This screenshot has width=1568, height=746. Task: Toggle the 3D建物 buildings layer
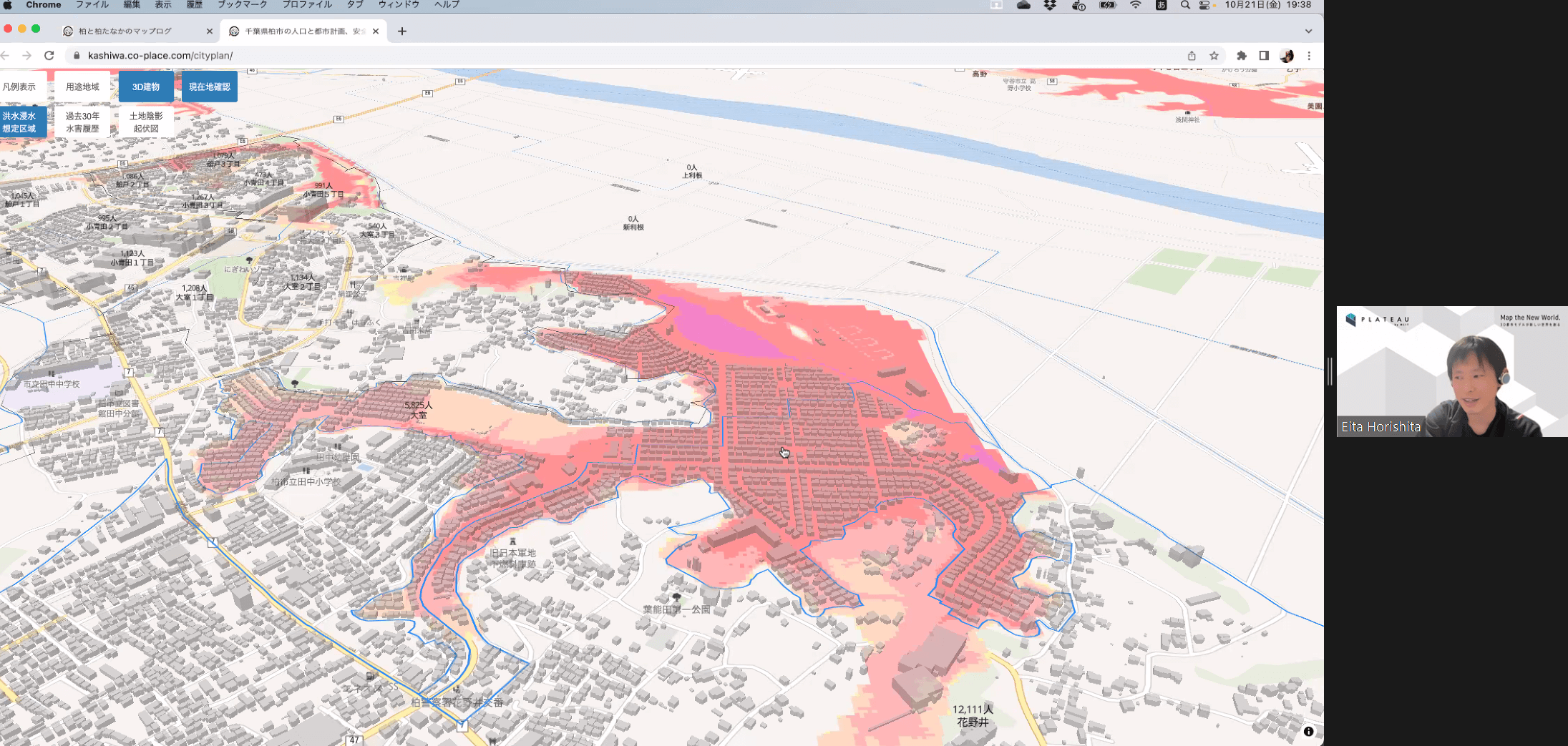(x=146, y=87)
